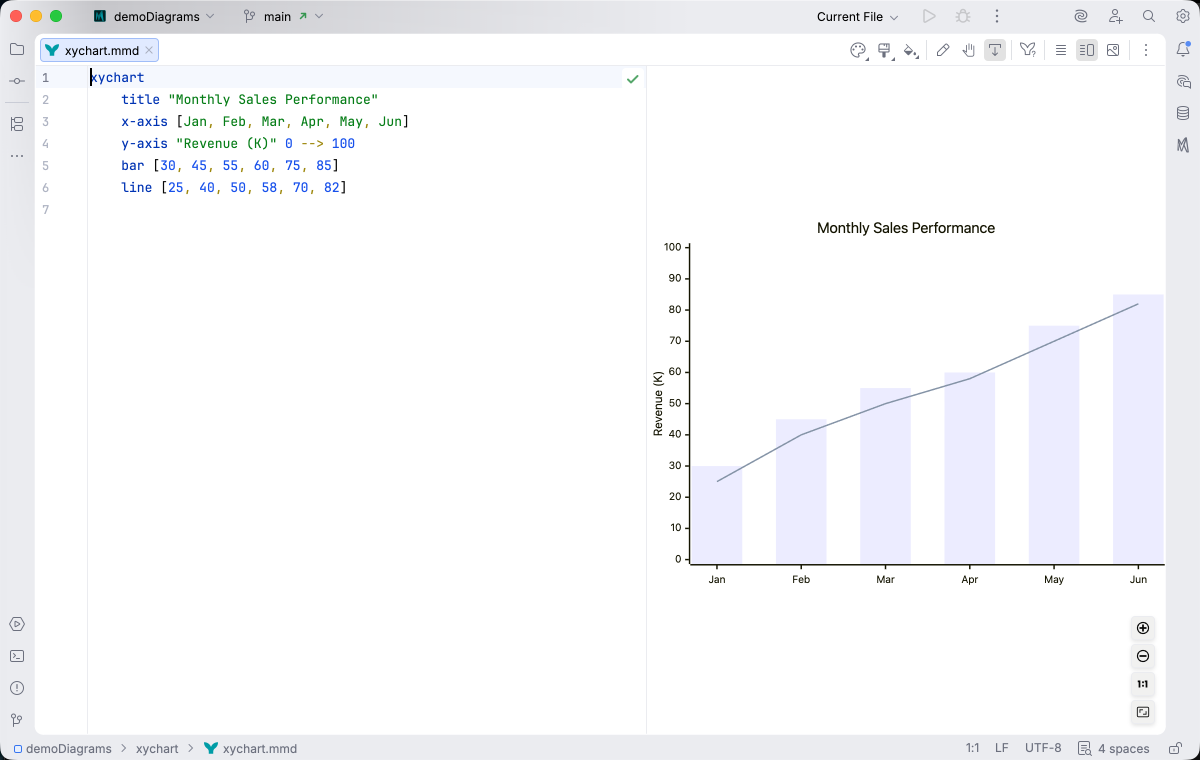Open the Problems tool window
The width and height of the screenshot is (1200, 760).
click(x=17, y=688)
